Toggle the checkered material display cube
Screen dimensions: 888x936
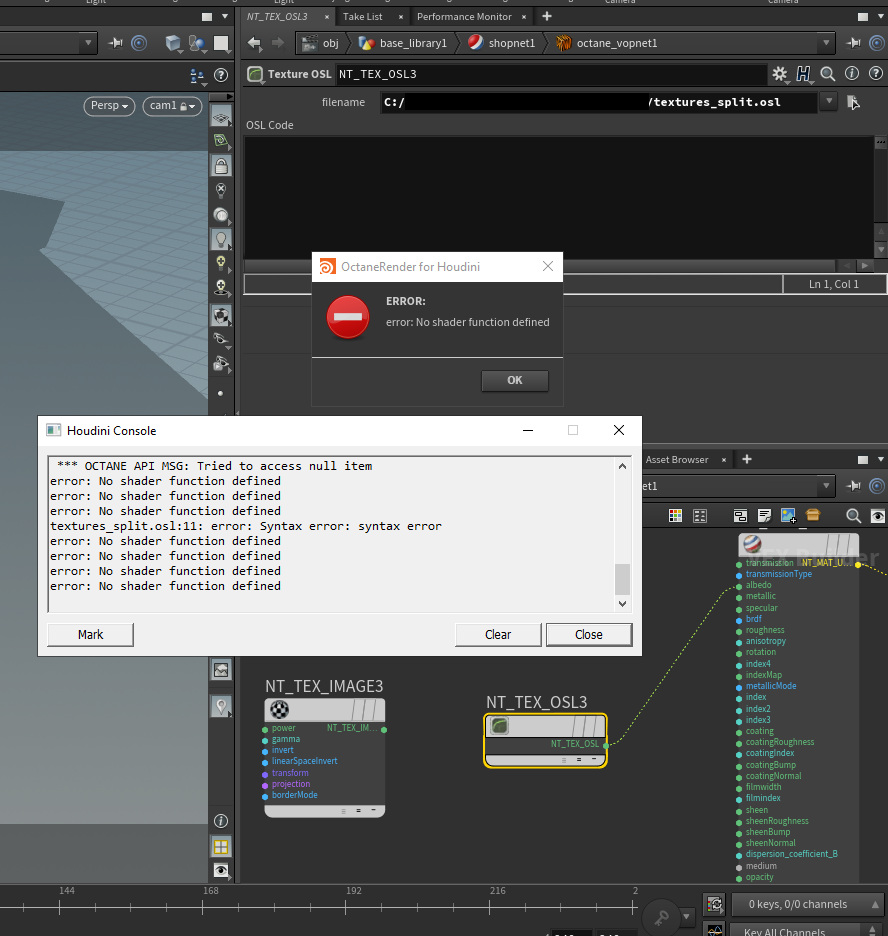pyautogui.click(x=221, y=315)
